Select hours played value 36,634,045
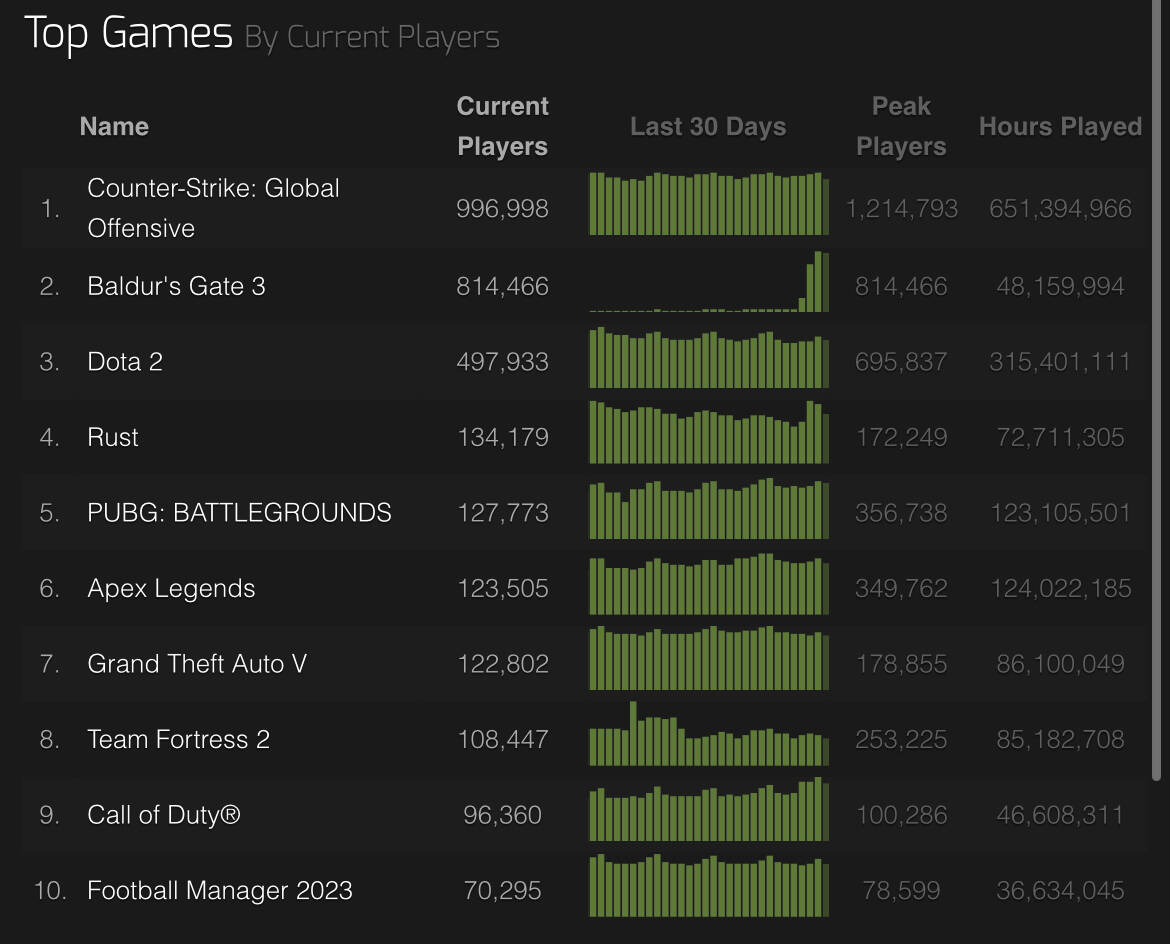Viewport: 1170px width, 944px height. click(1060, 890)
